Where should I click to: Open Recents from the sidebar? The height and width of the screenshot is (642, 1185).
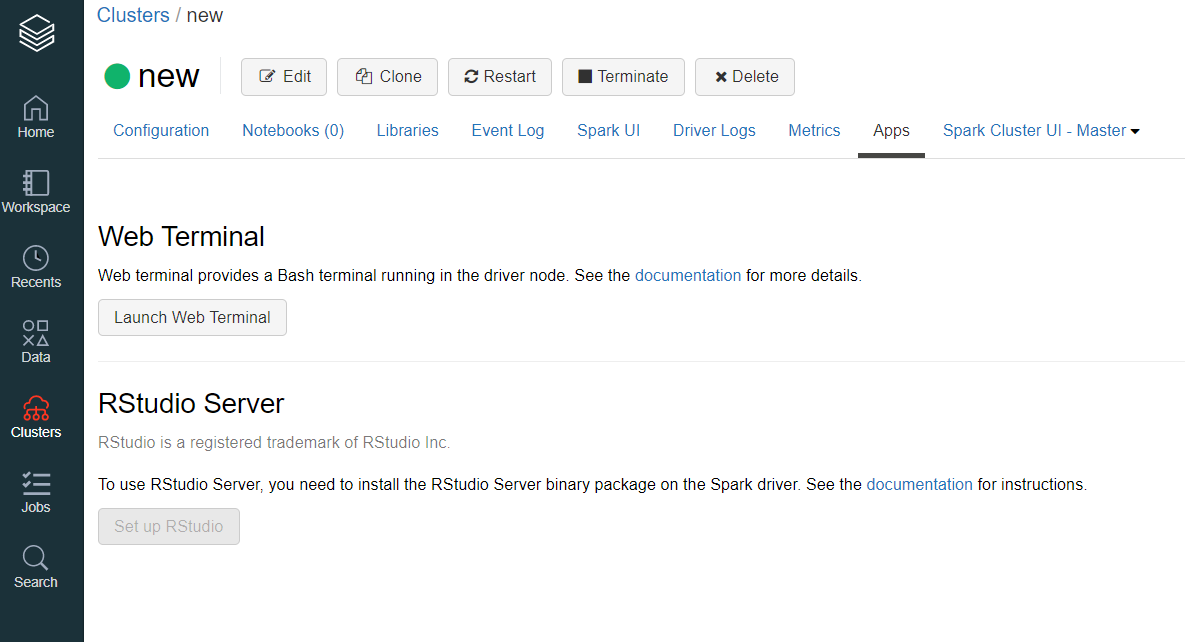point(36,267)
